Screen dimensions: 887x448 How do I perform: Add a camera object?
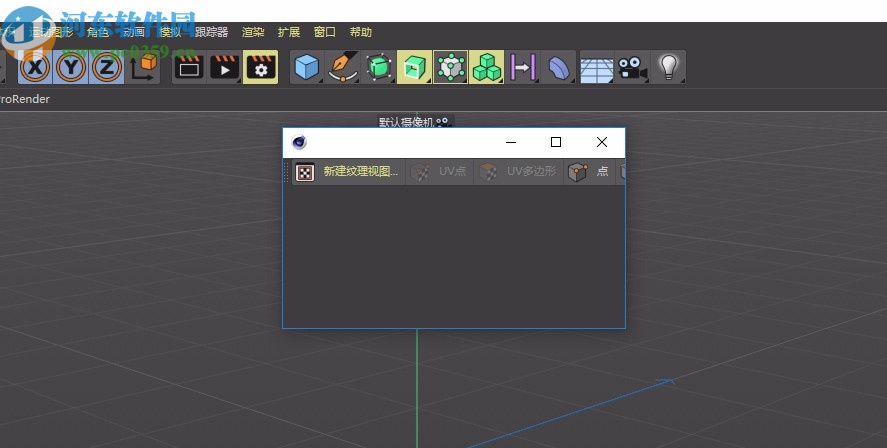pos(632,67)
